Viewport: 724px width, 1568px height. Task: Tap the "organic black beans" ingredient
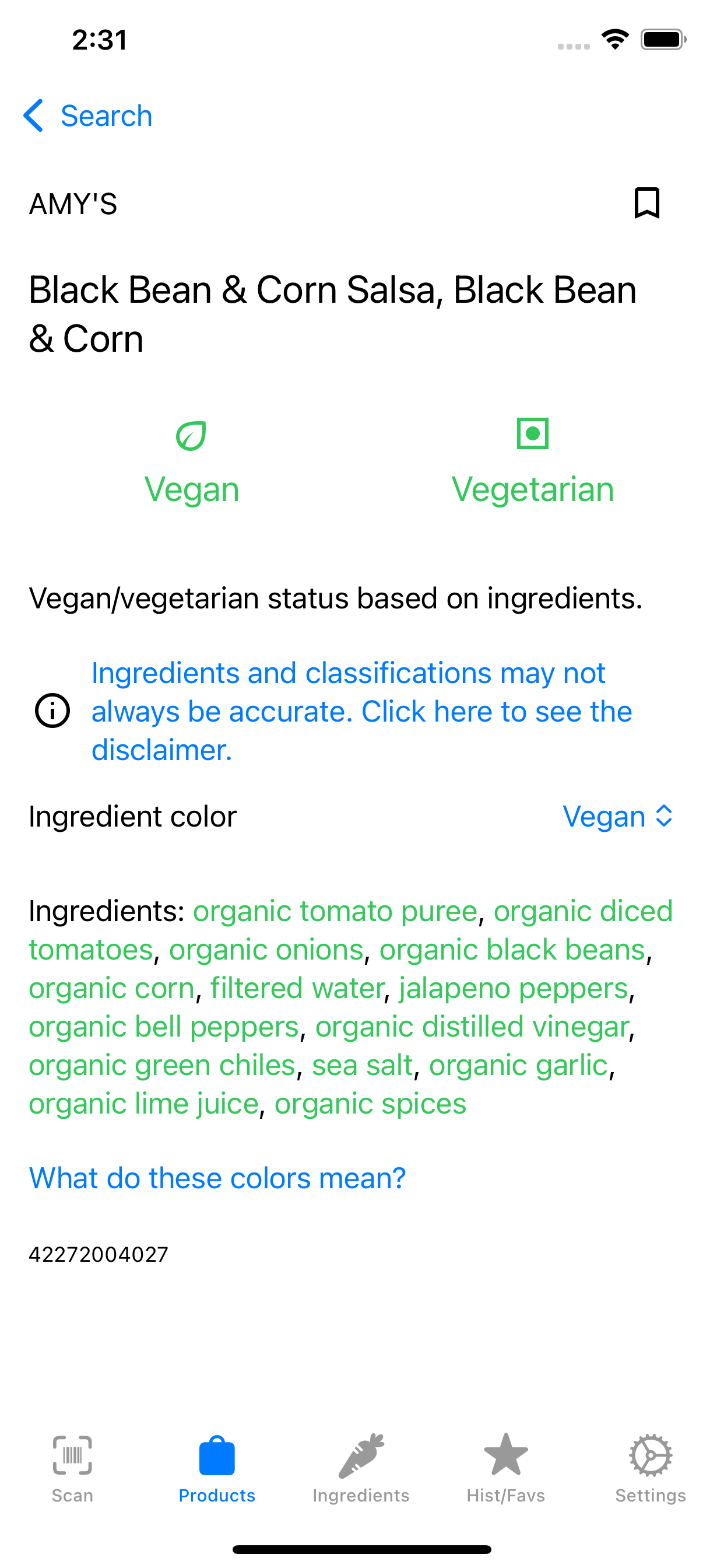[x=512, y=950]
